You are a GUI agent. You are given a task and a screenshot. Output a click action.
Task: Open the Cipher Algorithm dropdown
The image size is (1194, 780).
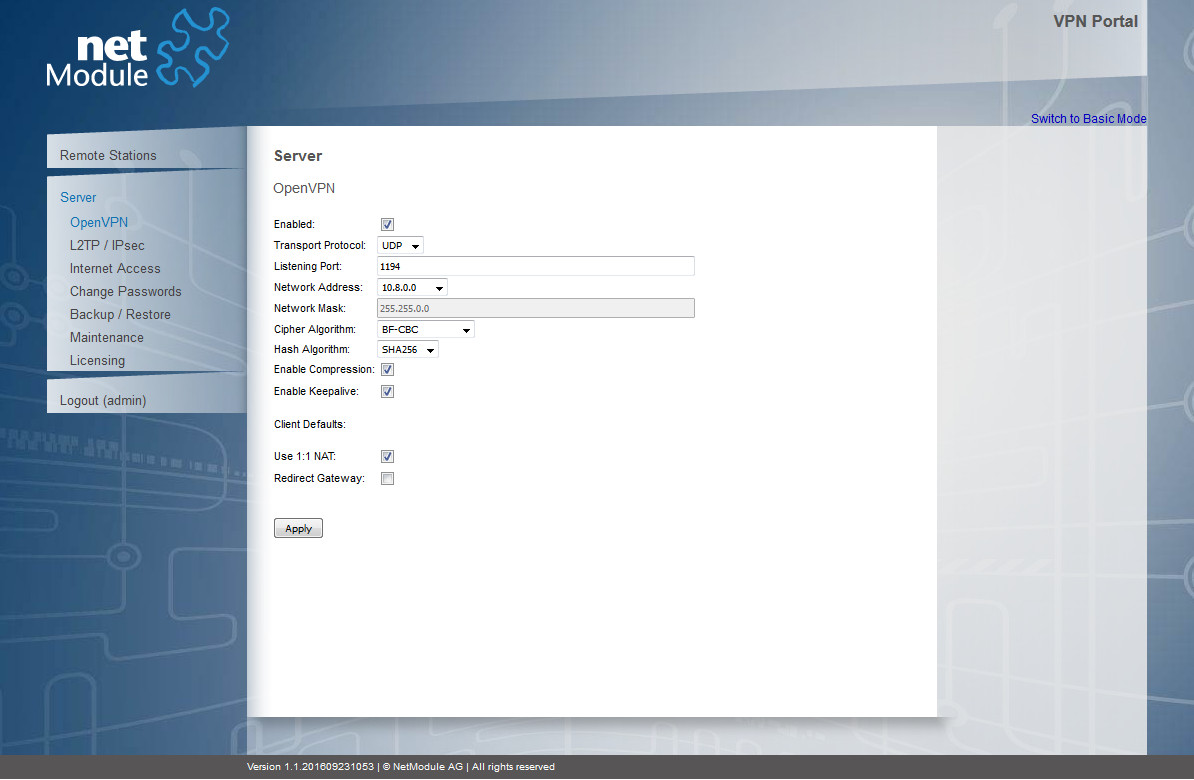[x=426, y=330]
